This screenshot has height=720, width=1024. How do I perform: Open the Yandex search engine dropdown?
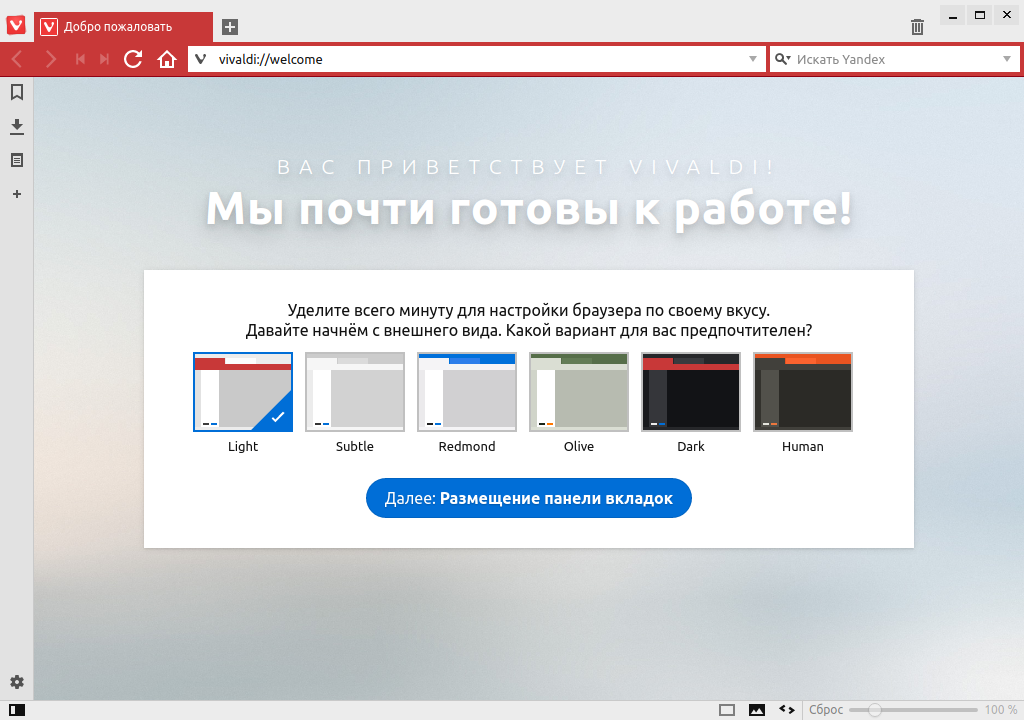pyautogui.click(x=1005, y=58)
